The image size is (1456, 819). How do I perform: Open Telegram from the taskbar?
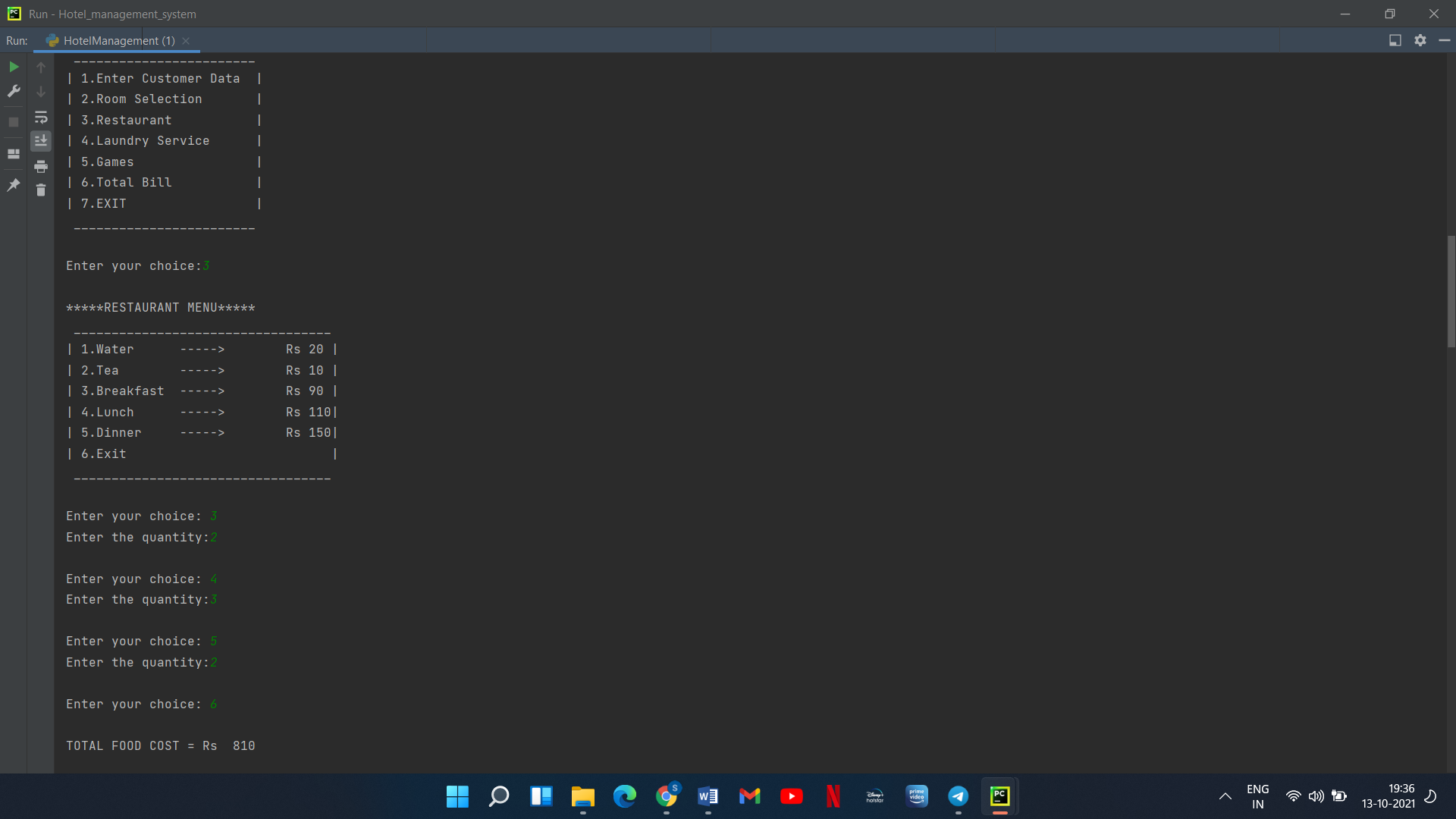pos(958,796)
